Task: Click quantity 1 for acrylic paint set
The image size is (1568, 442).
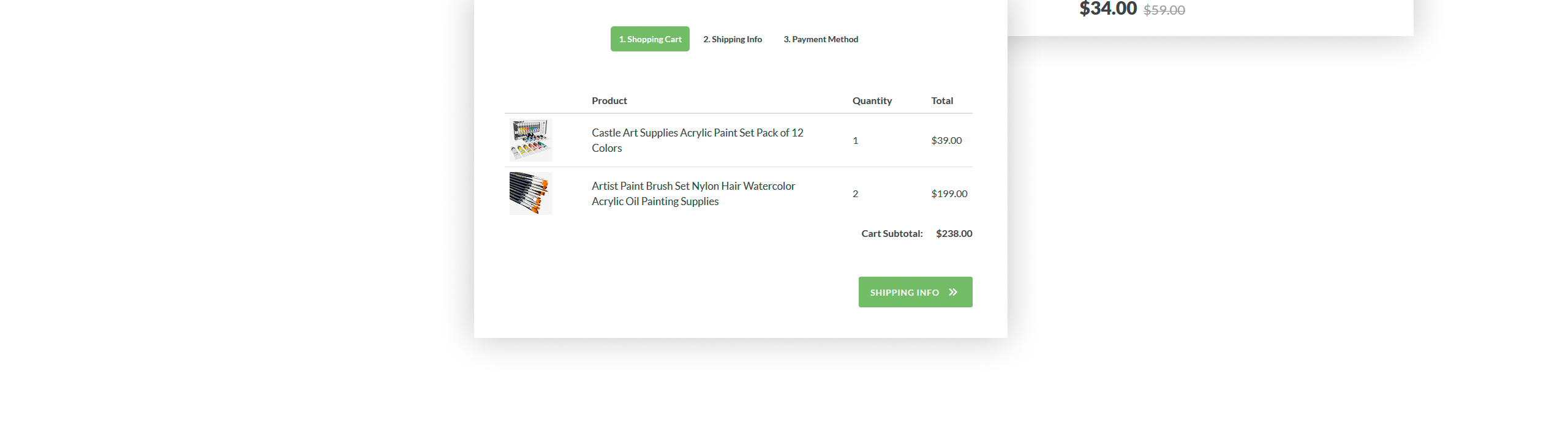Action: [x=855, y=140]
